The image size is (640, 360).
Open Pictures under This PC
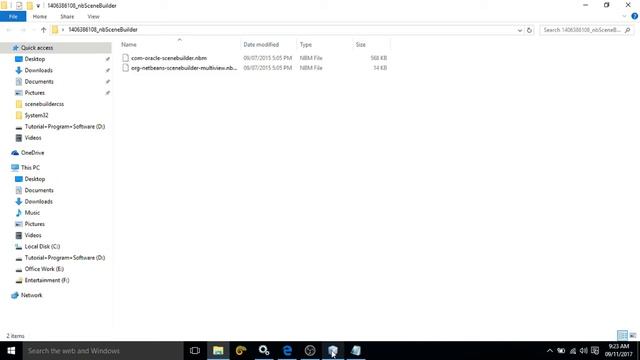35,224
